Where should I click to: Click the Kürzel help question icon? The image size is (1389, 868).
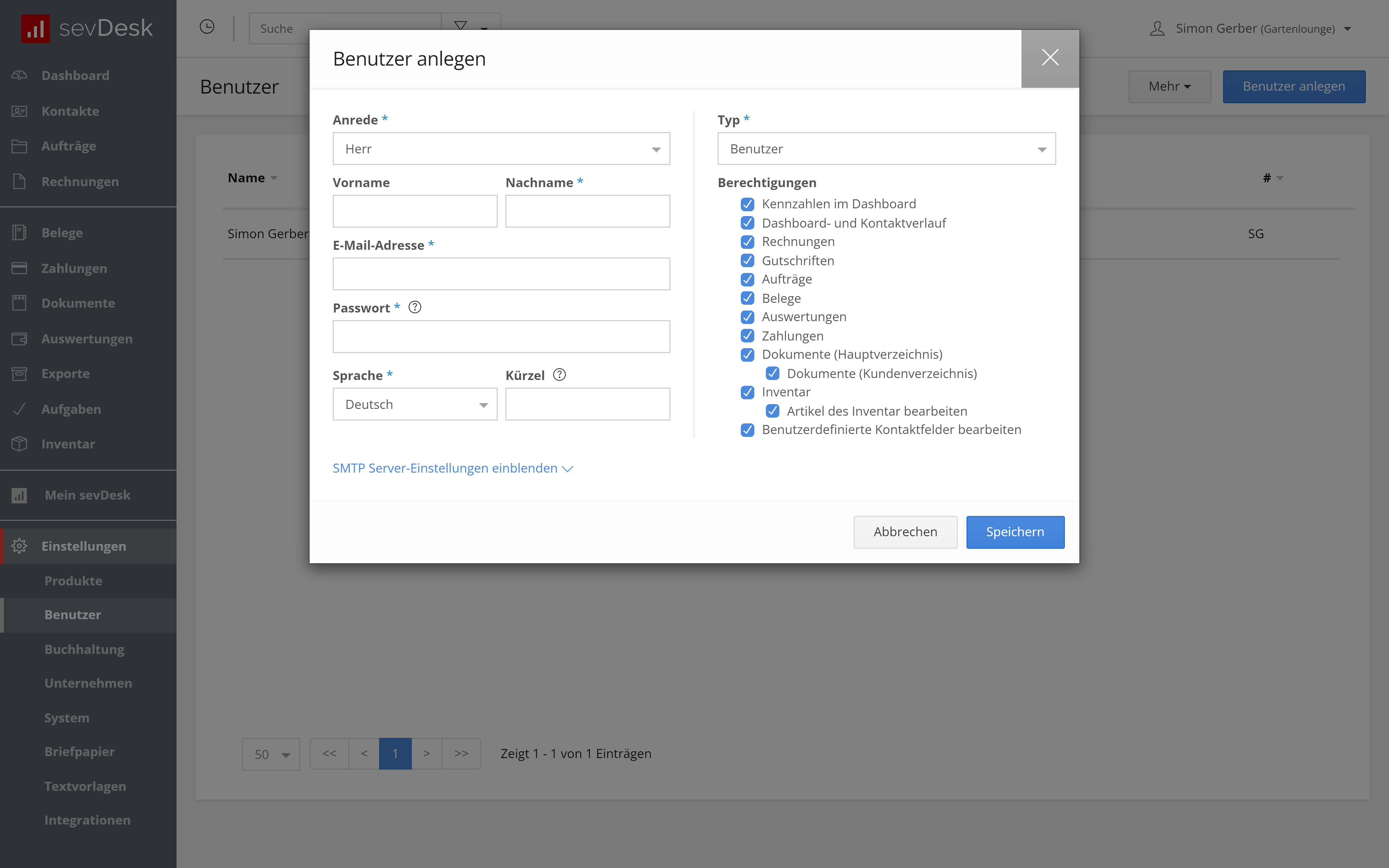point(559,375)
